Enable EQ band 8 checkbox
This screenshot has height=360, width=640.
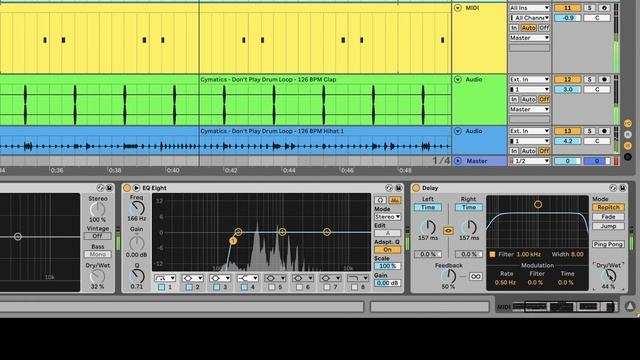pyautogui.click(x=354, y=287)
